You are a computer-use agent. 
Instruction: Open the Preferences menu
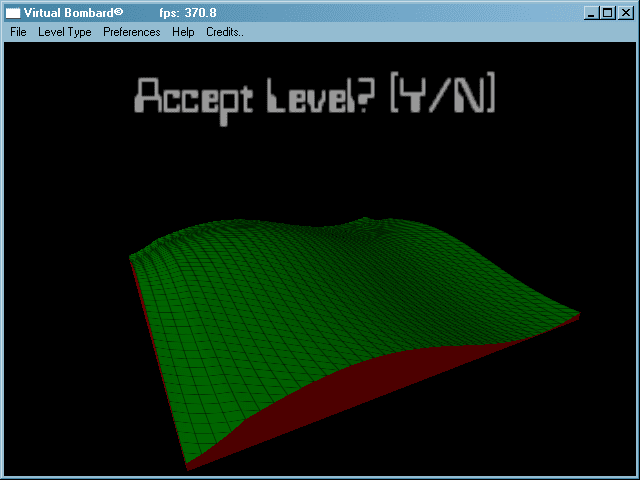tap(131, 32)
